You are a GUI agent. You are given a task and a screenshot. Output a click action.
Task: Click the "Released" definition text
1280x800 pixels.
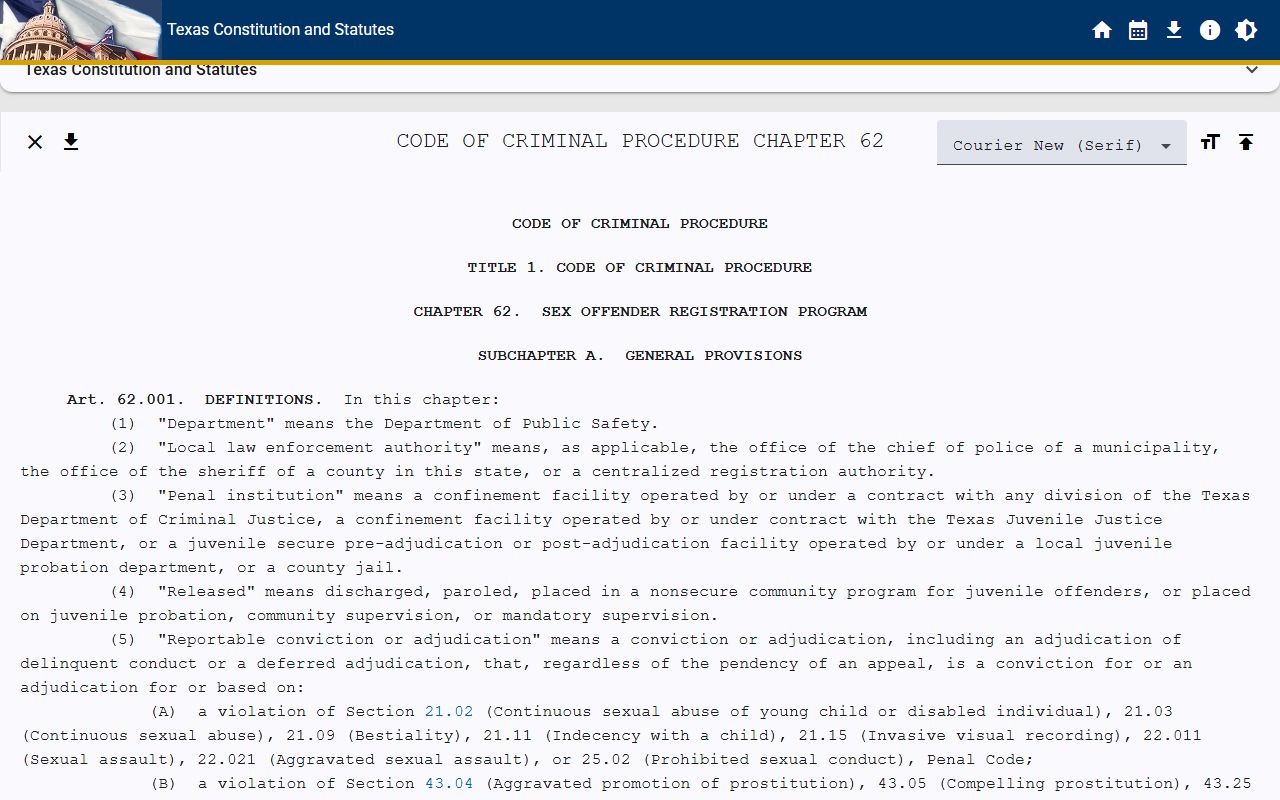[x=635, y=604]
